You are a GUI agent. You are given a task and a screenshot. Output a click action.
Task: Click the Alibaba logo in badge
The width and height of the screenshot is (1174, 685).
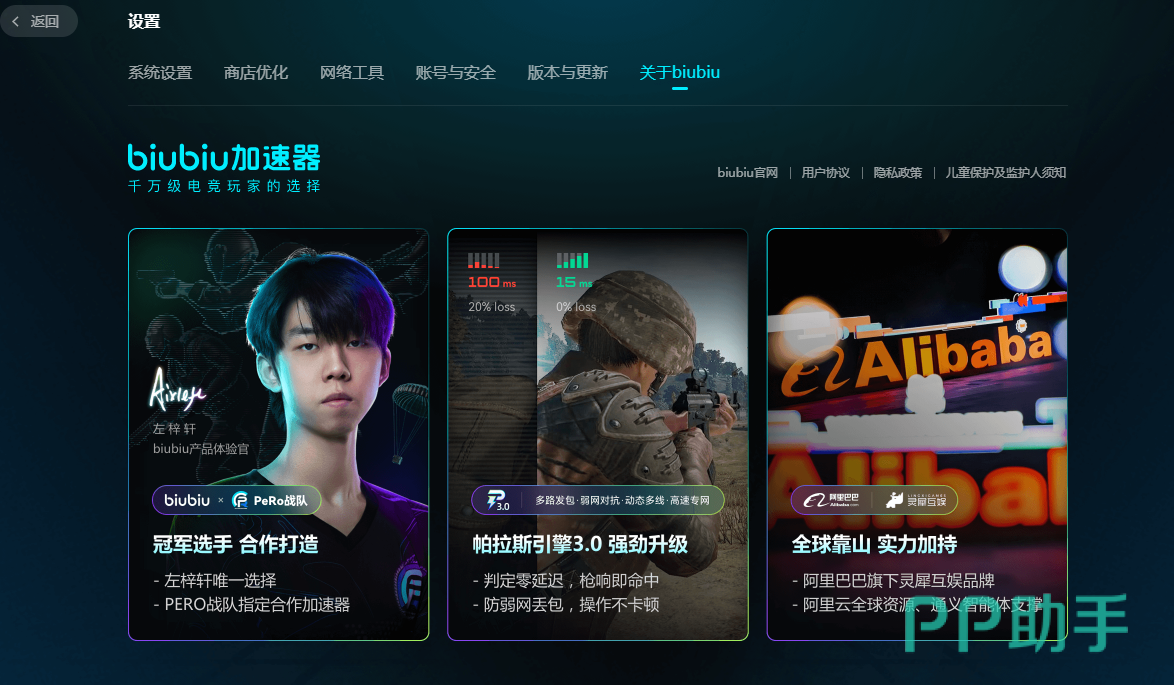click(x=830, y=500)
